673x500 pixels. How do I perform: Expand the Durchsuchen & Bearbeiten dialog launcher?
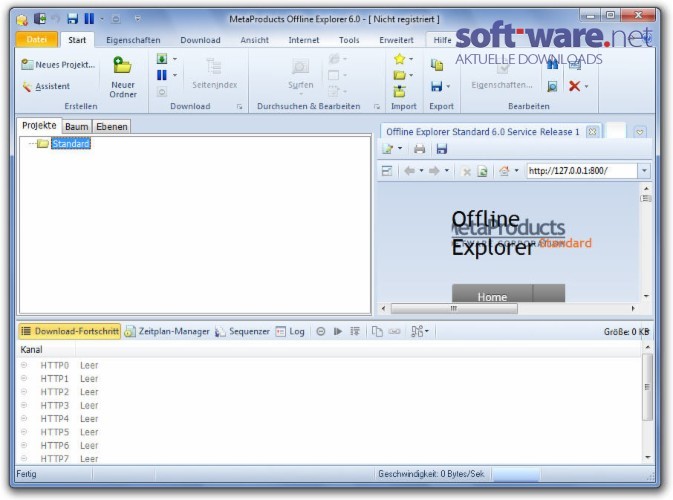(377, 106)
